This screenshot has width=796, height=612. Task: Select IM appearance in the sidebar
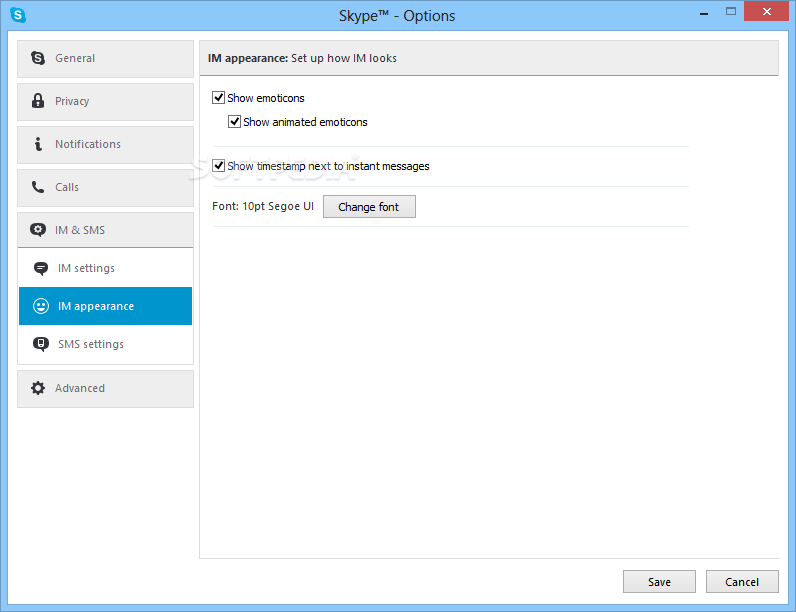(106, 306)
